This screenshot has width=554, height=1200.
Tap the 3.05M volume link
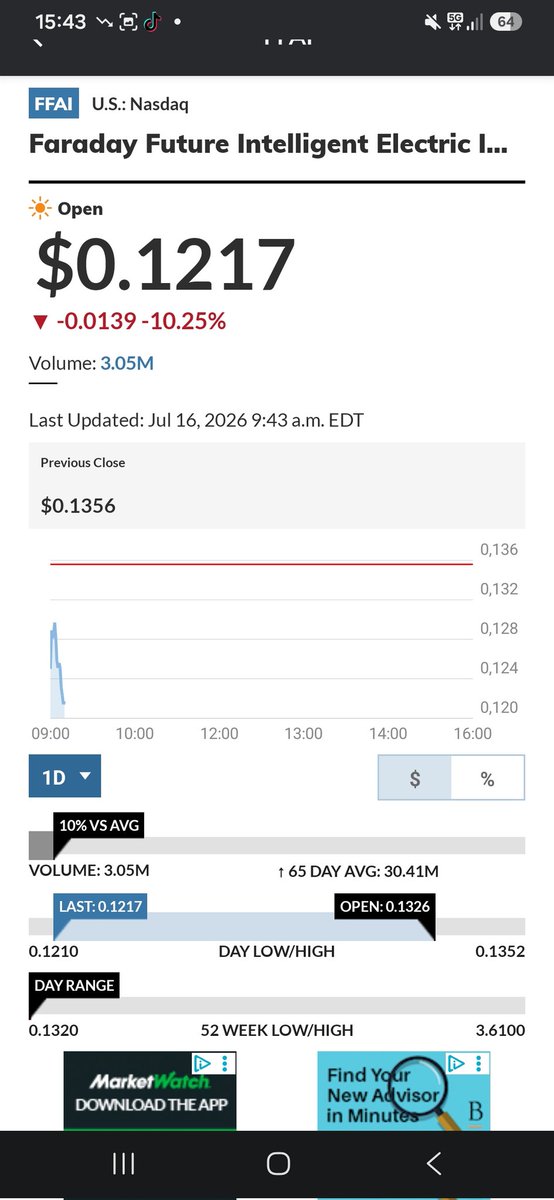[127, 363]
